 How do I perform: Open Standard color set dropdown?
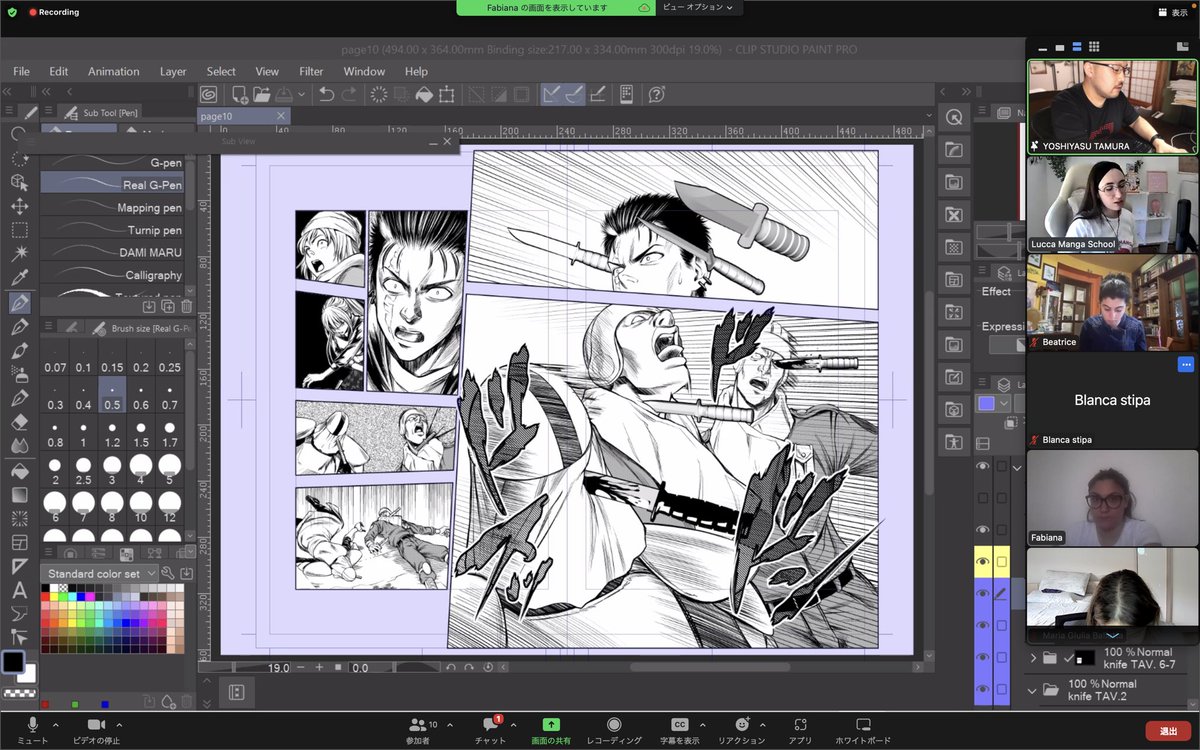pos(99,574)
